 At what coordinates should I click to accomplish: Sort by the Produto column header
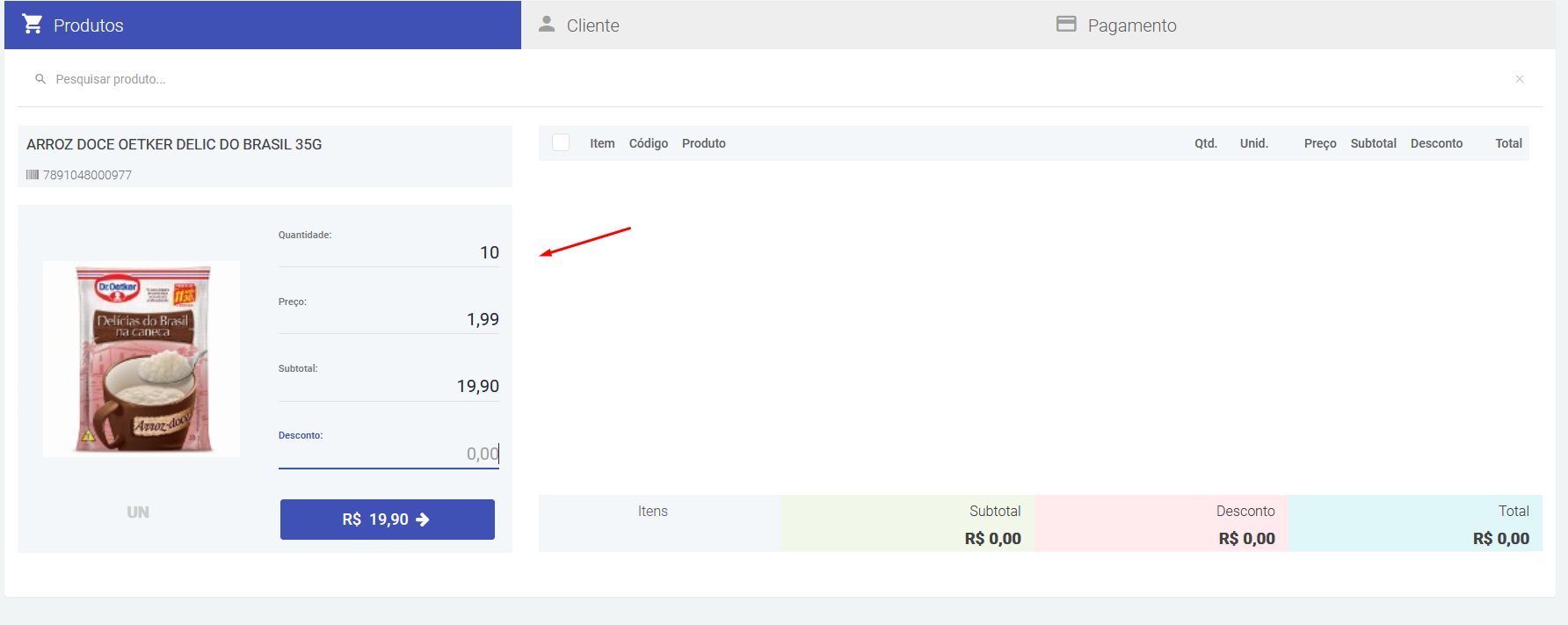pos(703,143)
